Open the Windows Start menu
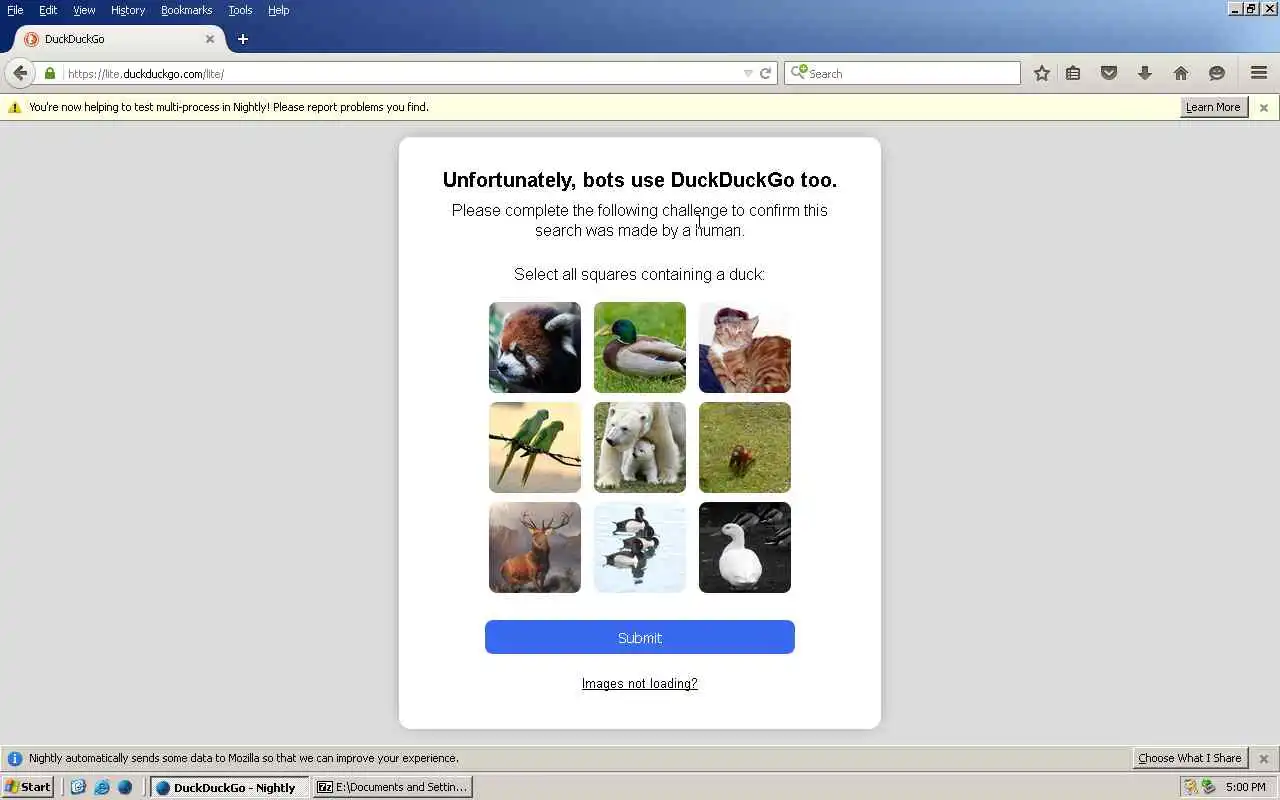1280x800 pixels. coord(28,787)
